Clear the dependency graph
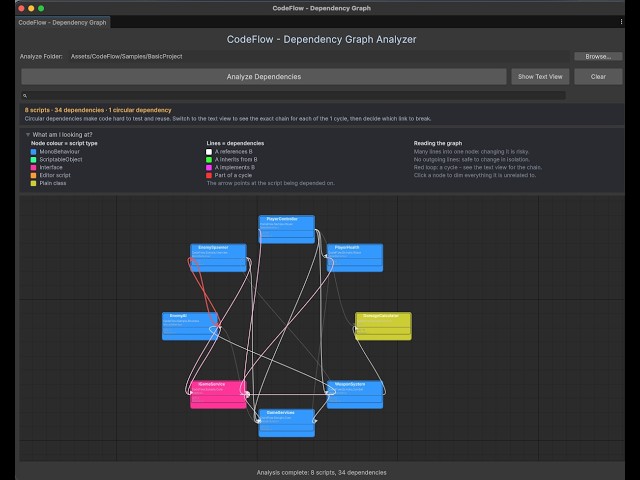 point(598,76)
